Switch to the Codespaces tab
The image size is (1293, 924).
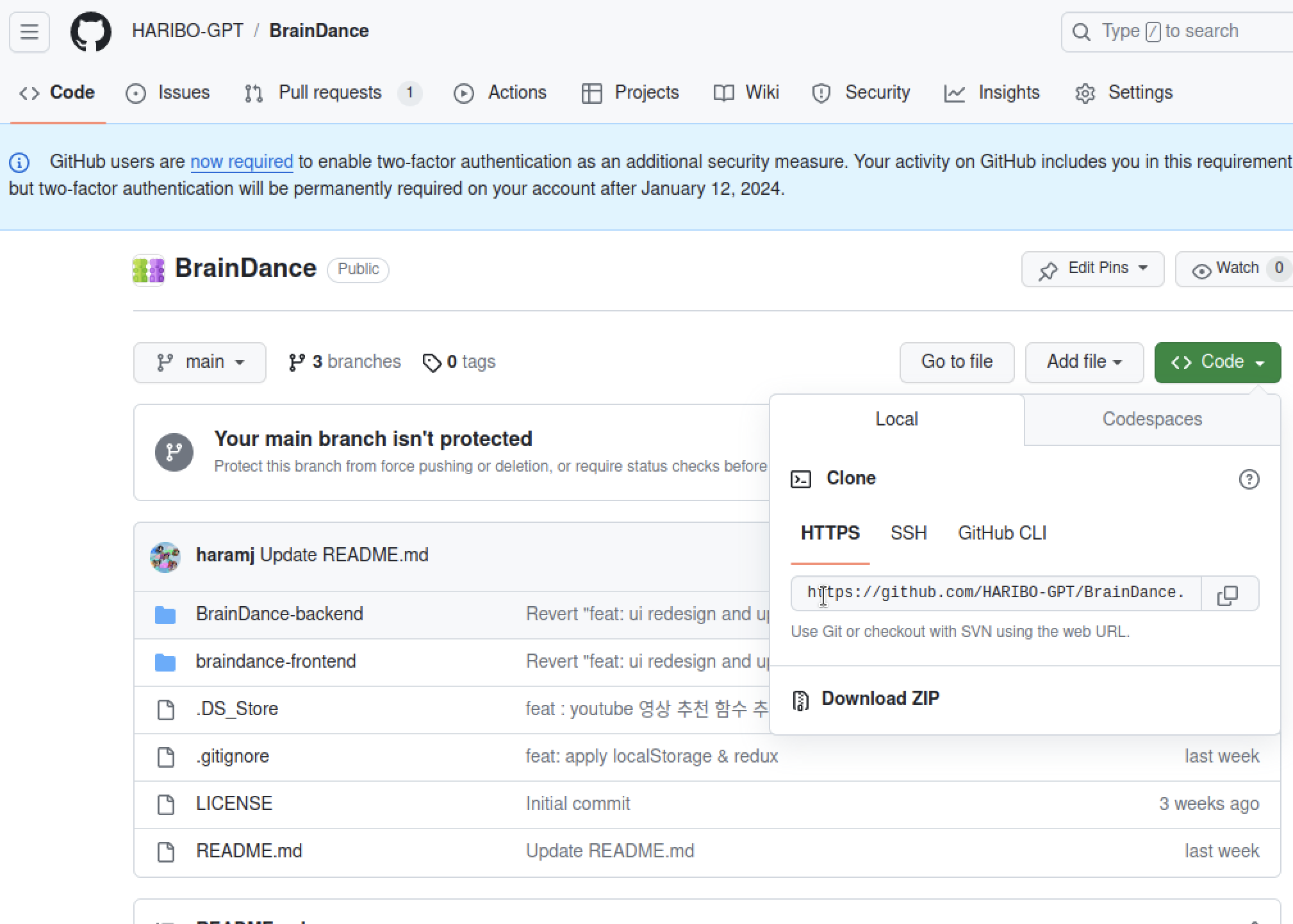click(x=1152, y=420)
